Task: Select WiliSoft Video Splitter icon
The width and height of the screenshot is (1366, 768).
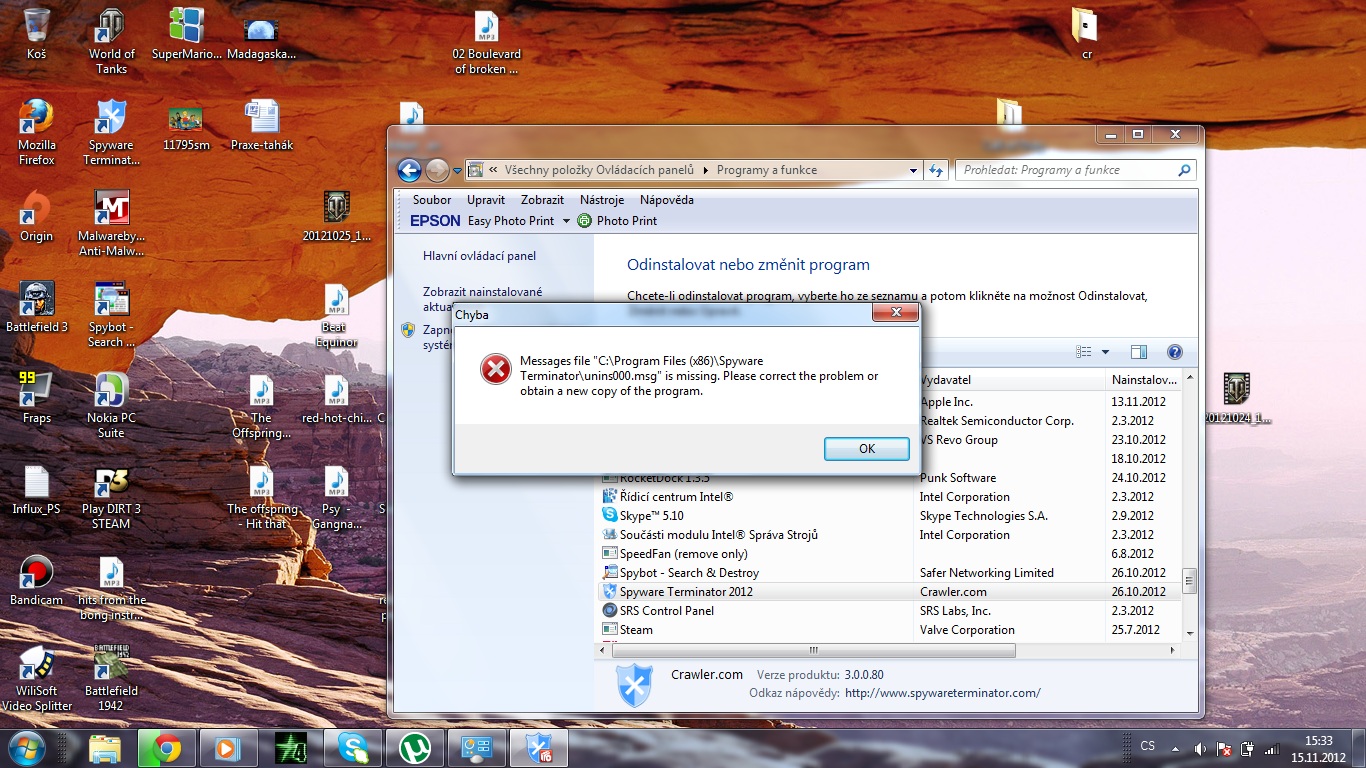Action: click(x=36, y=678)
